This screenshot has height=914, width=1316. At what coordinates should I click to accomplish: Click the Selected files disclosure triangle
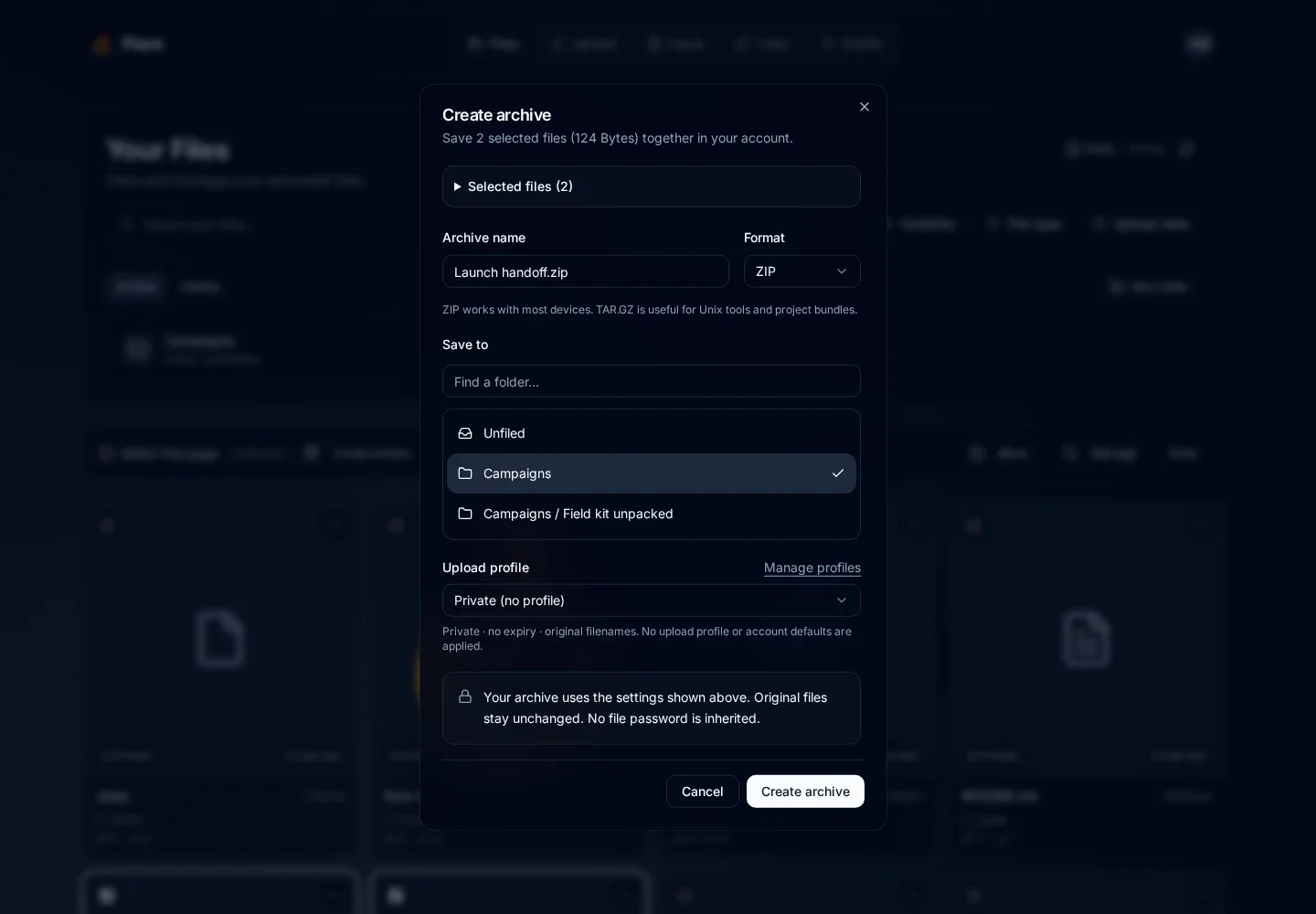(x=458, y=186)
